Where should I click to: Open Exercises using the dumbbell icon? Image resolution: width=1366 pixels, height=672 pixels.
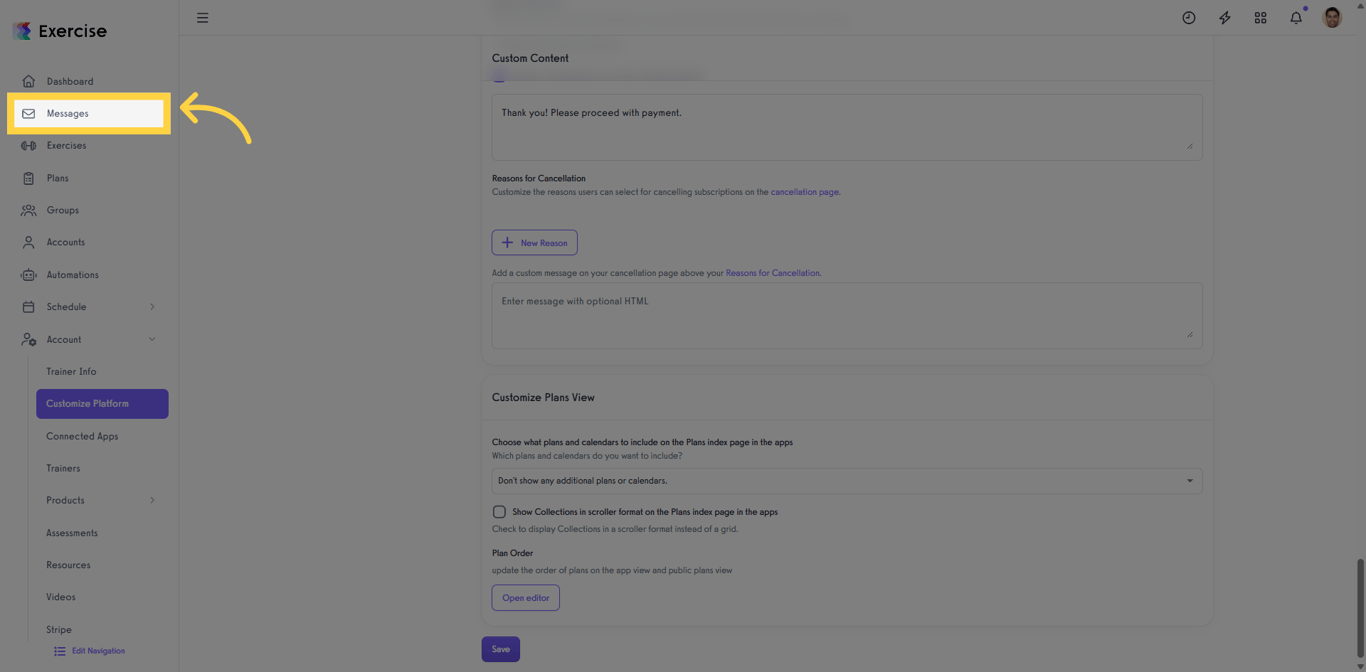pos(29,145)
